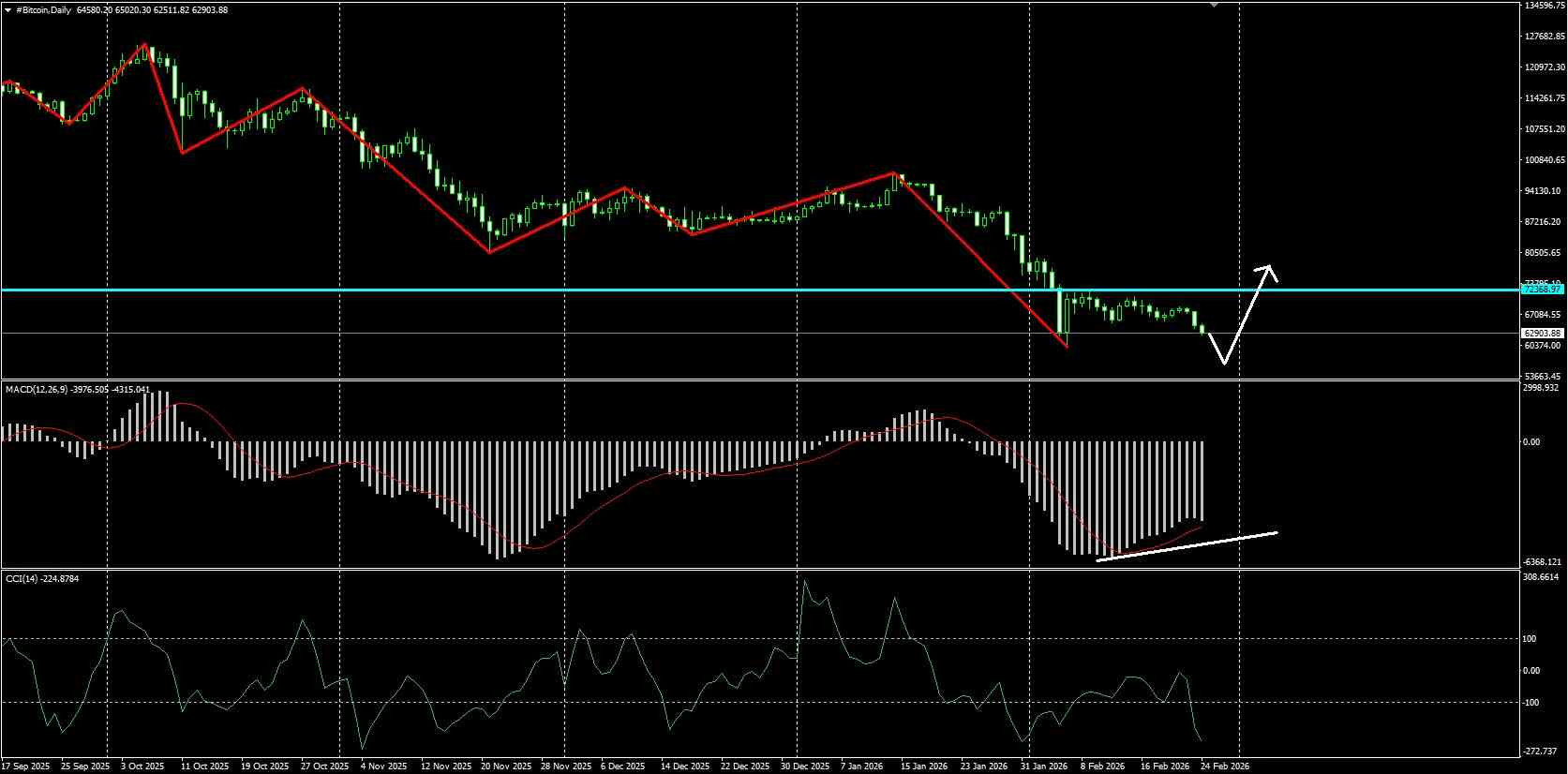Click CCI scale level -100
The height and width of the screenshot is (774, 1568).
click(1530, 703)
